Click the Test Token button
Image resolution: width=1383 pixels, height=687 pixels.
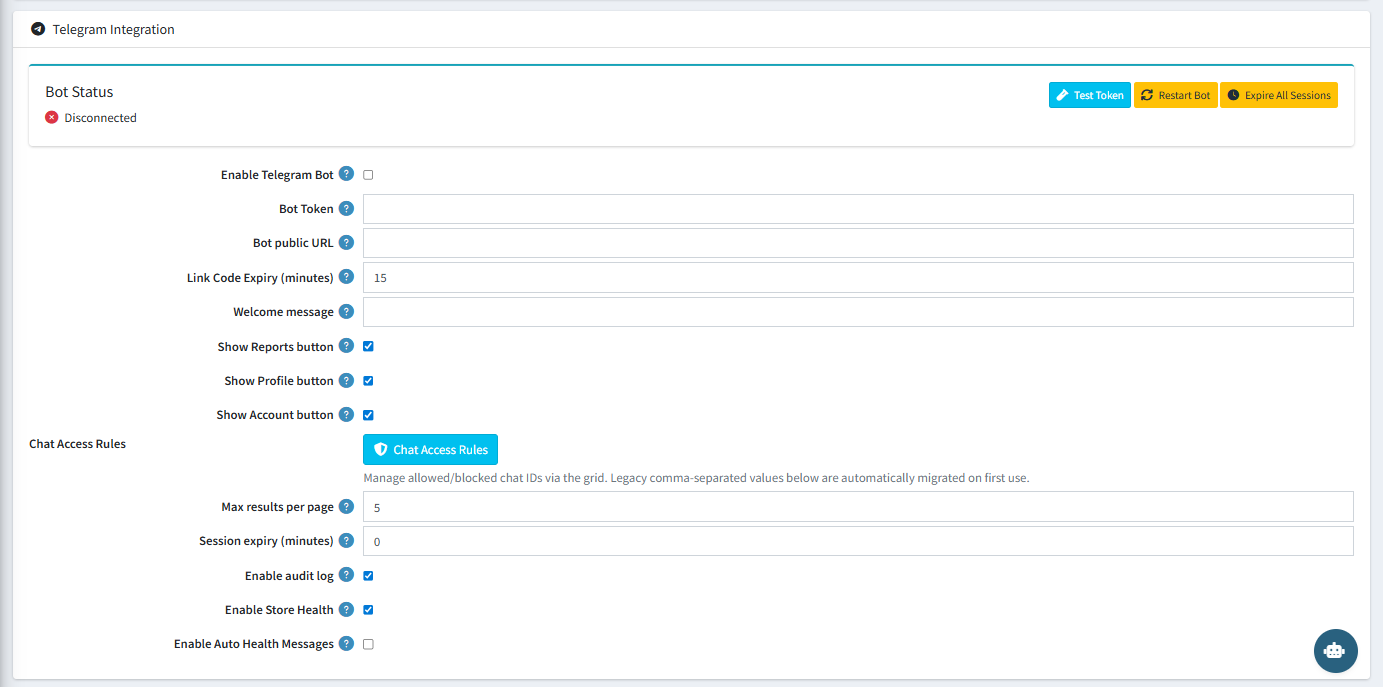pos(1090,95)
